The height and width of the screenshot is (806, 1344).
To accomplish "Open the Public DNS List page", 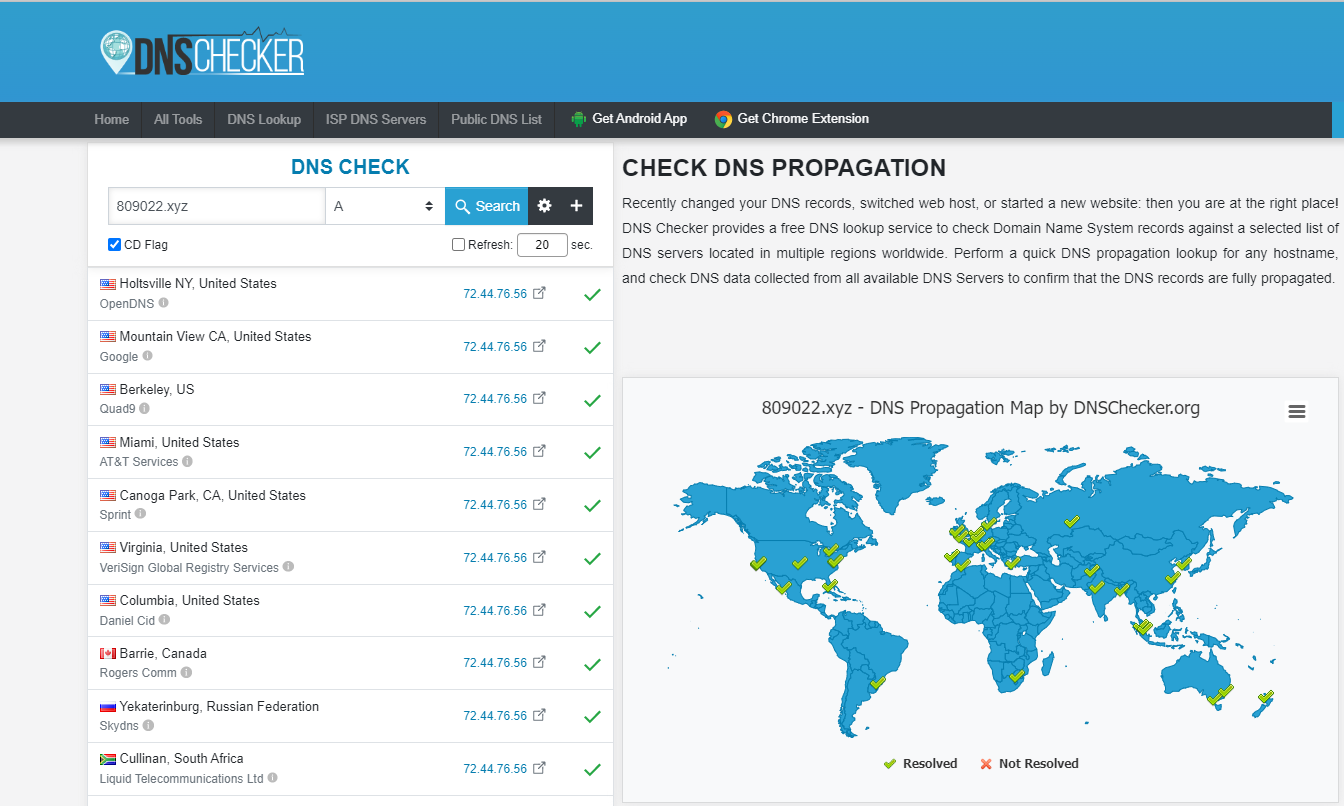I will click(x=496, y=118).
